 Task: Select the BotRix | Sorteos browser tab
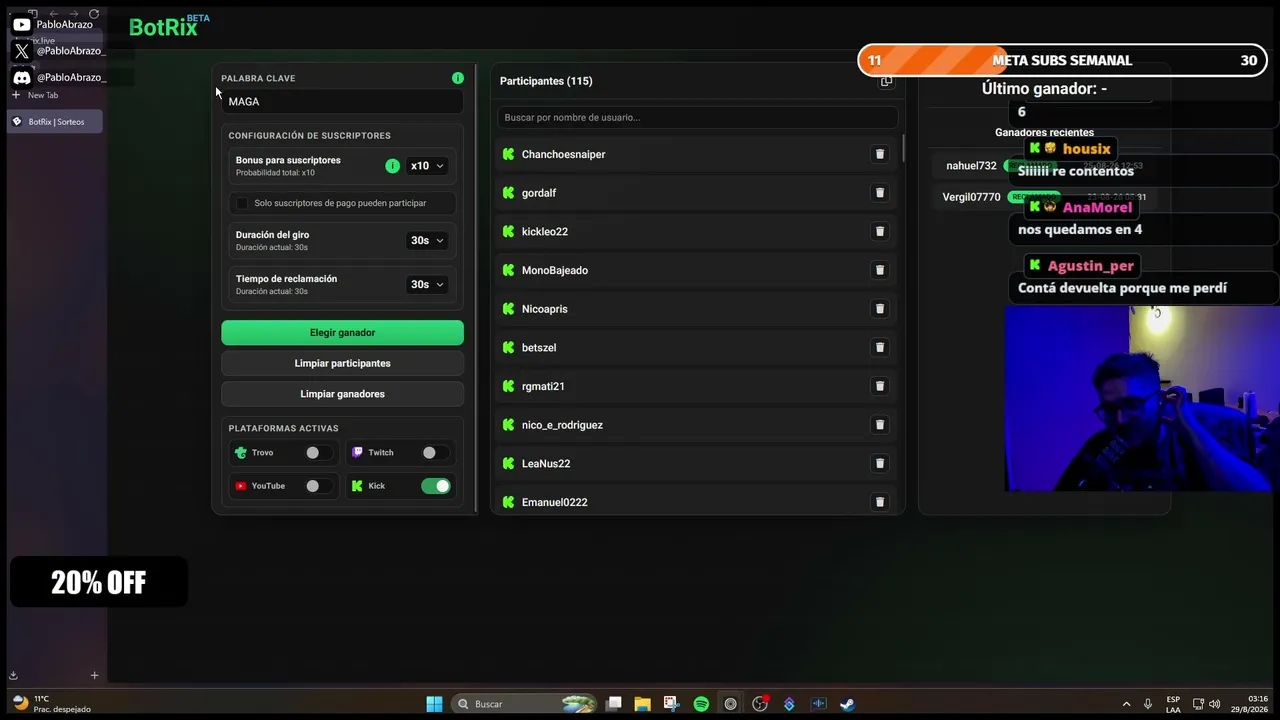pos(55,122)
